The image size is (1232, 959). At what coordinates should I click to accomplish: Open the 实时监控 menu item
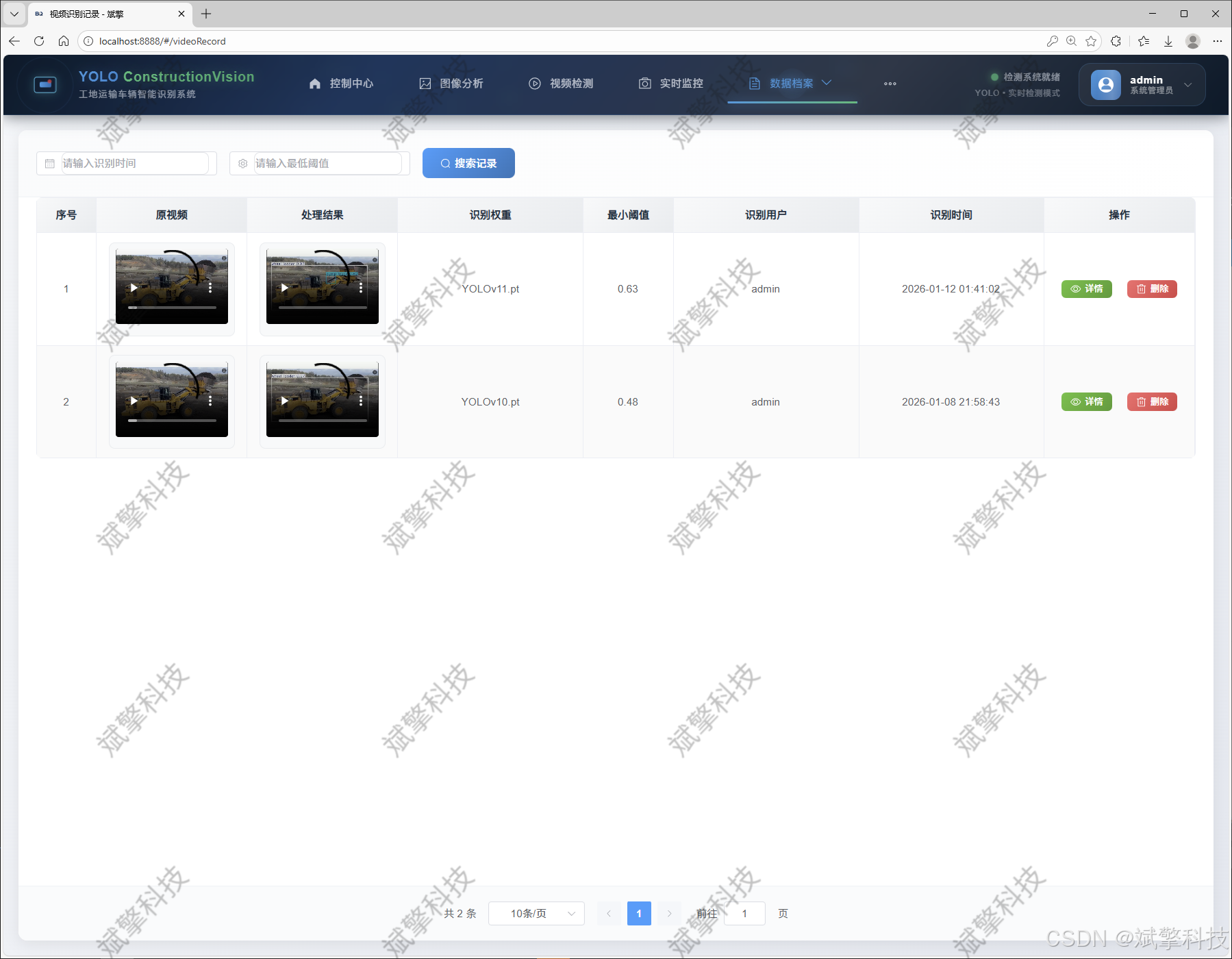[671, 84]
